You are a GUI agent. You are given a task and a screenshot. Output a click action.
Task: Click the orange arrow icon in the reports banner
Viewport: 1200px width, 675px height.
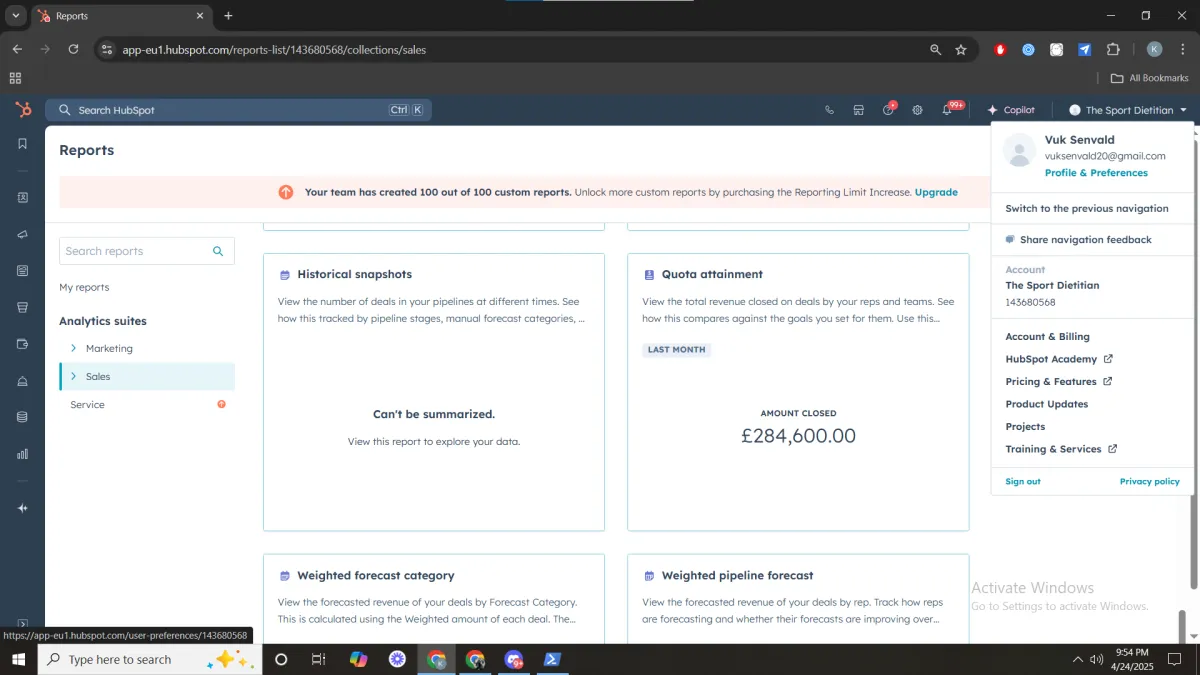[286, 192]
